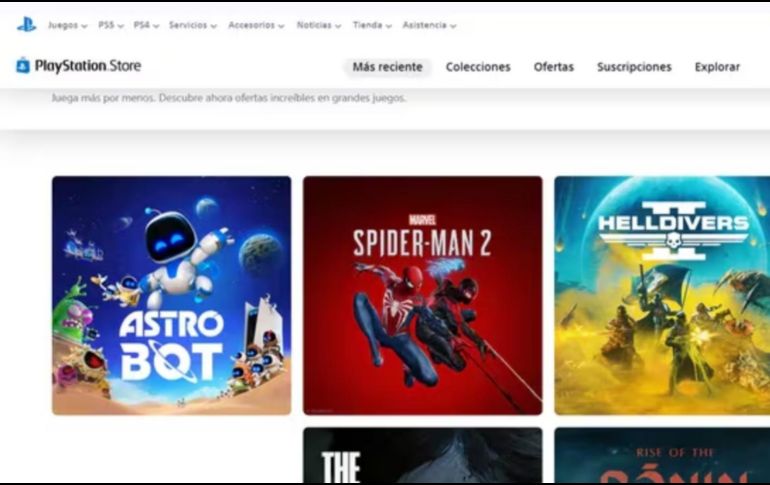
Task: Open the Helldivers II game tile
Action: pyautogui.click(x=662, y=296)
